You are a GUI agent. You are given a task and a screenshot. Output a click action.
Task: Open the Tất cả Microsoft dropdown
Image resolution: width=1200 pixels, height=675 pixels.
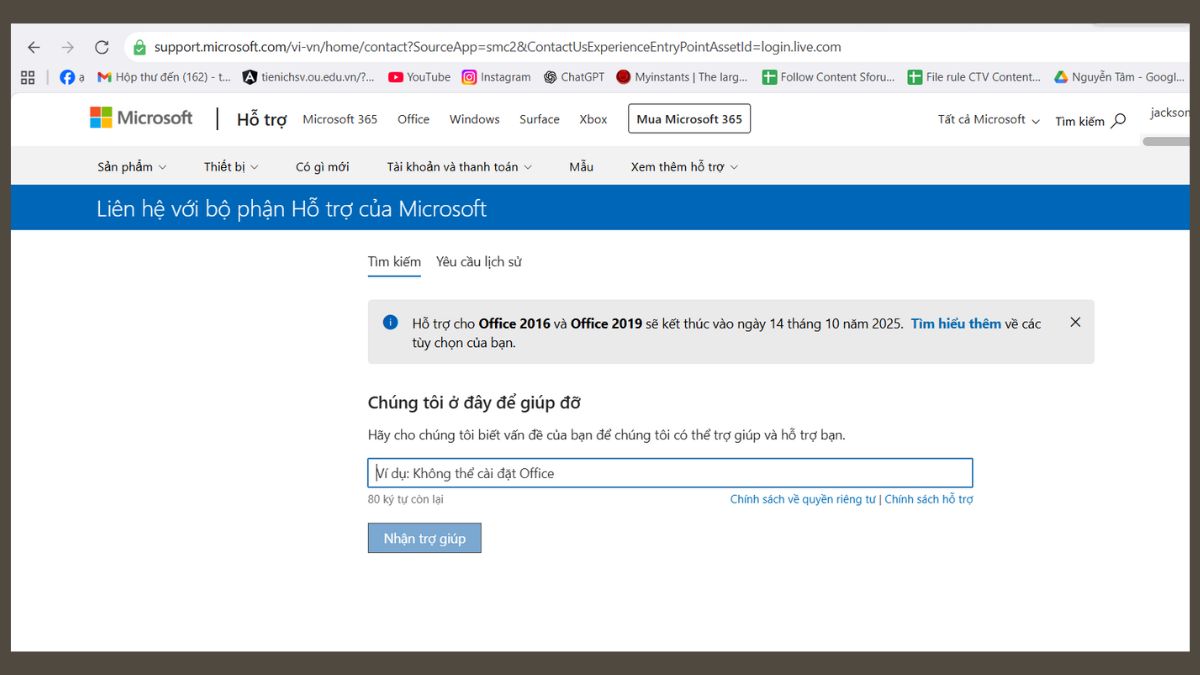click(988, 120)
